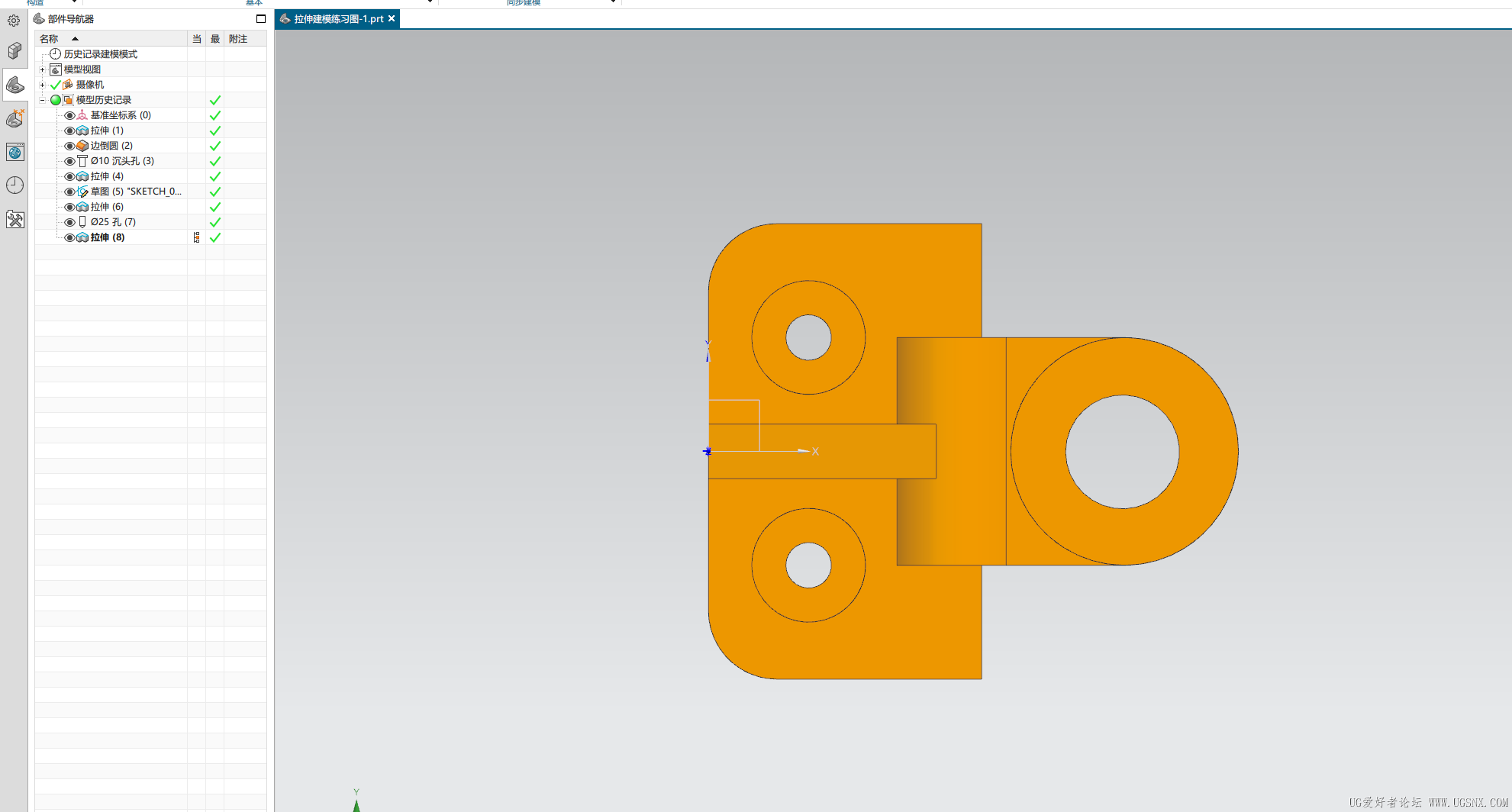Select the 历史记录建模模式 row text
The image size is (1512, 812).
[x=101, y=54]
